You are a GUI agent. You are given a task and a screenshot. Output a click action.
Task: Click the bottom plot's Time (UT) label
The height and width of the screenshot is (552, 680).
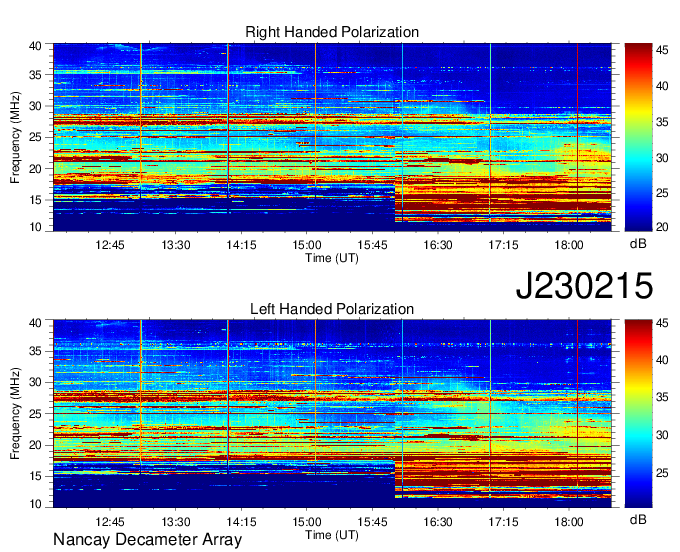tap(332, 535)
